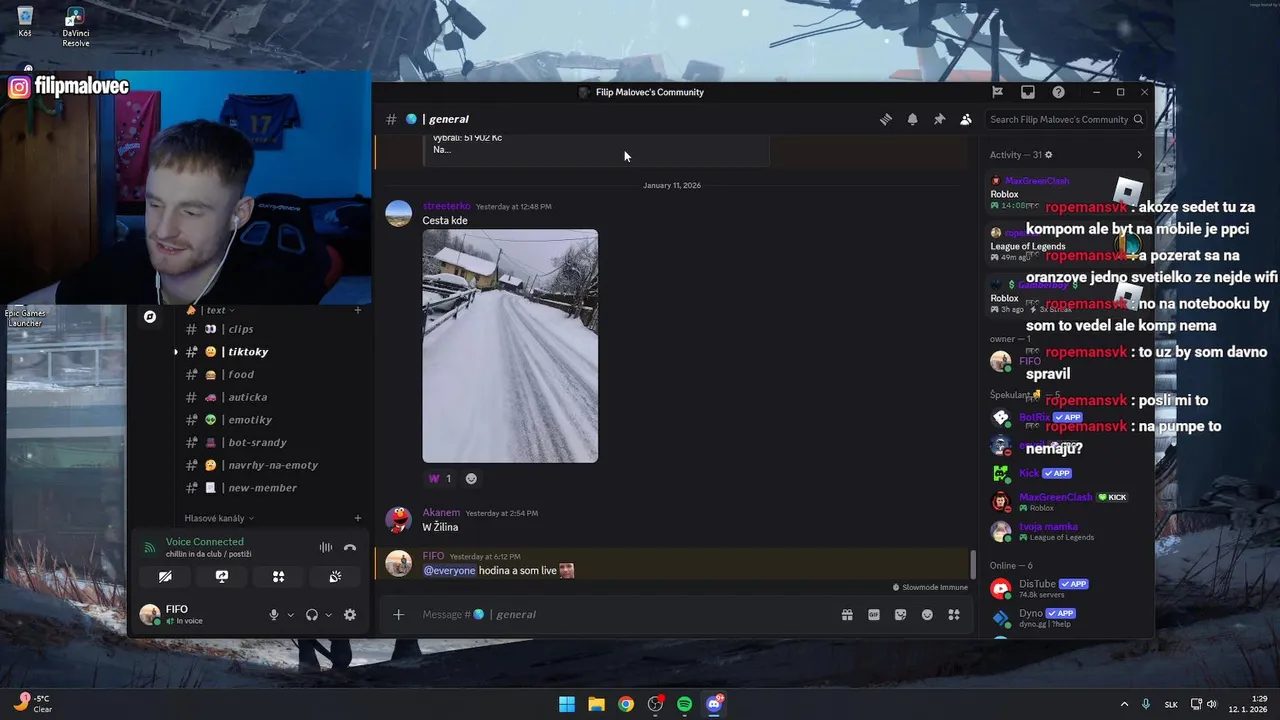Open Spotify from taskbar

[684, 704]
